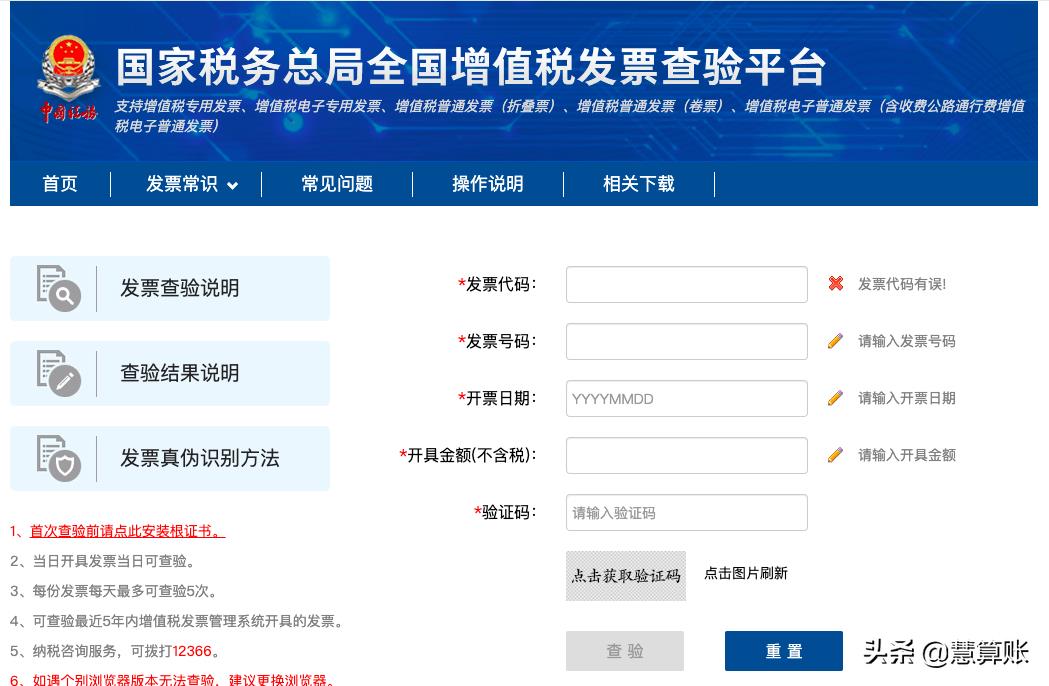Click the 查验 submit button
The height and width of the screenshot is (686, 1049).
pyautogui.click(x=625, y=651)
